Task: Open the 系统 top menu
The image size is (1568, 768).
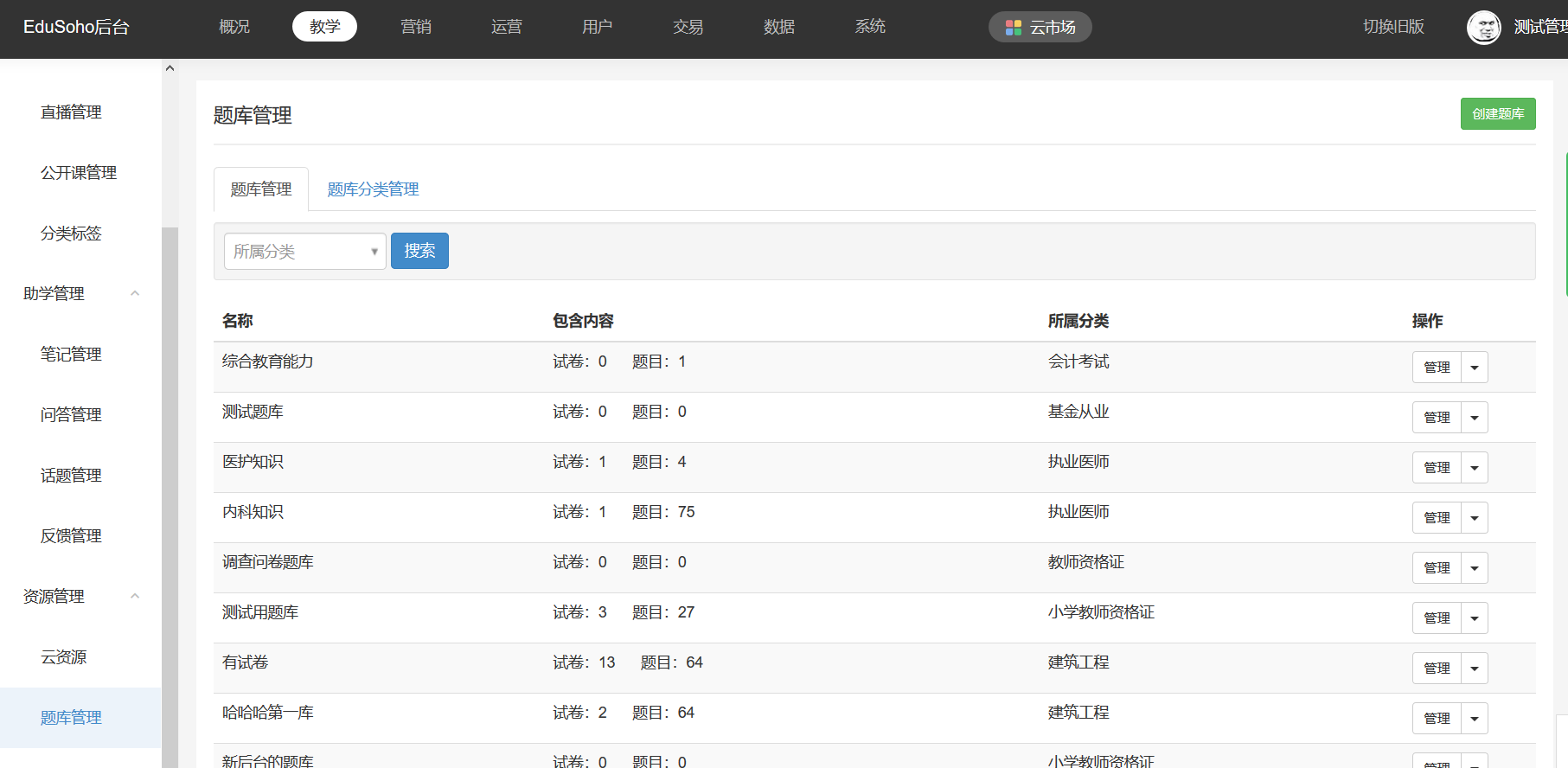Action: 869,27
